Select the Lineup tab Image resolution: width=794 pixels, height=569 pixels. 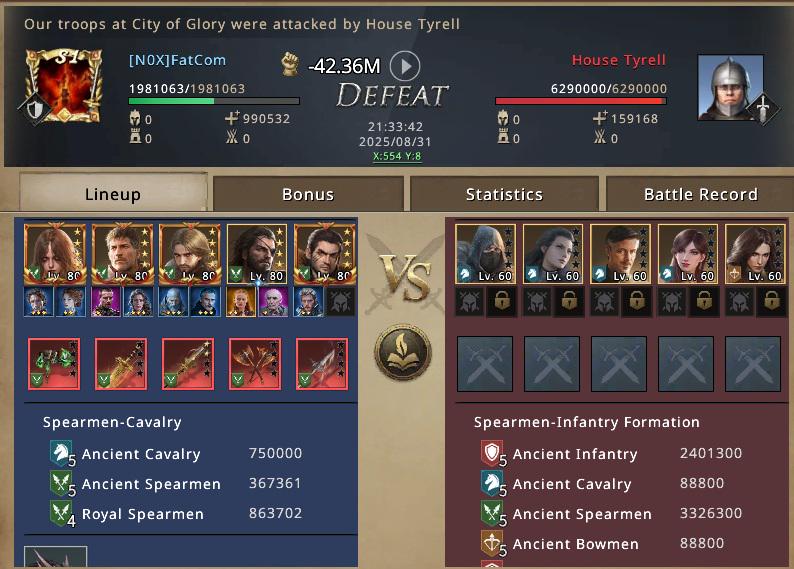pos(113,192)
